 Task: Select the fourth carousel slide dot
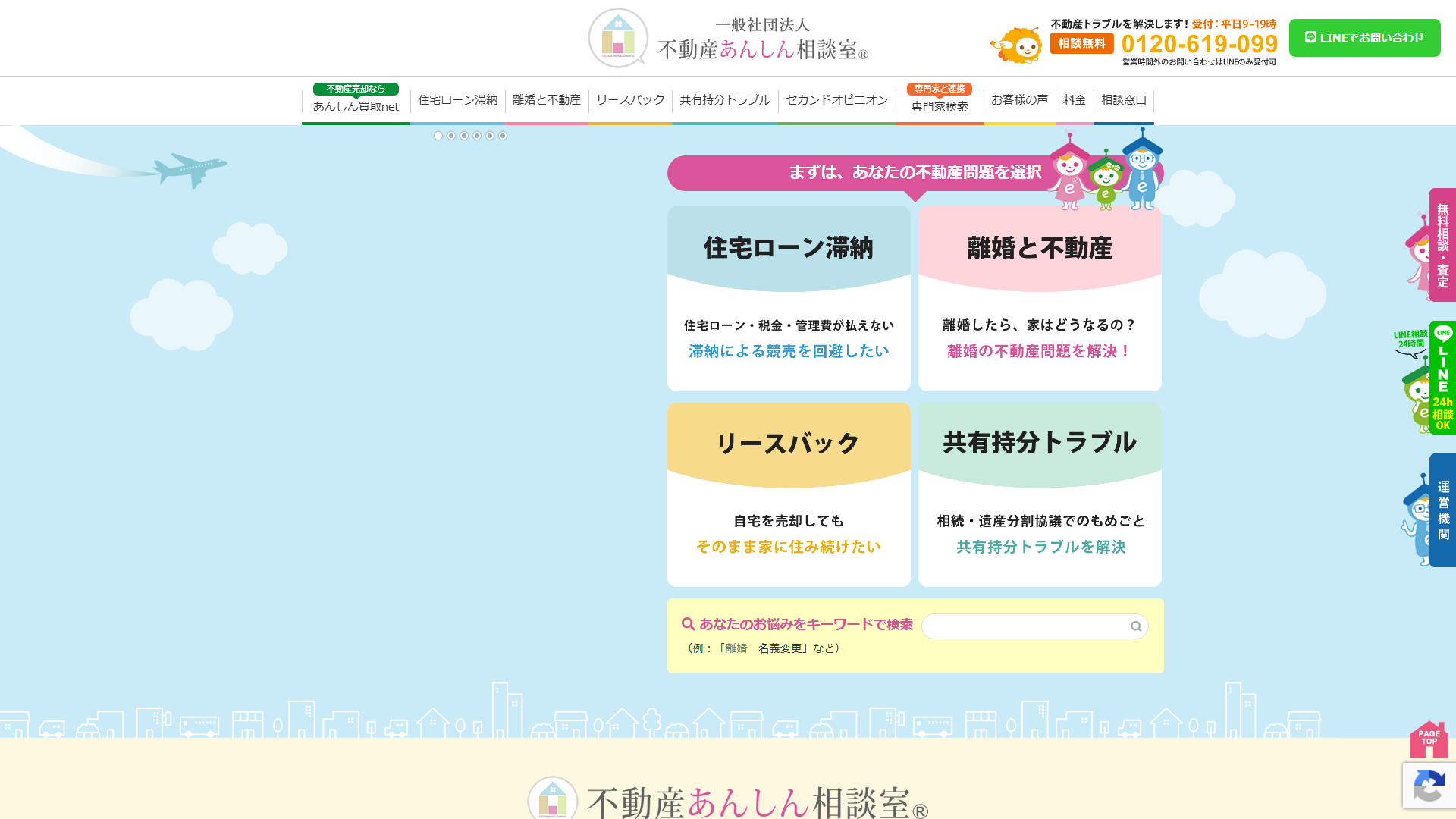(x=477, y=136)
